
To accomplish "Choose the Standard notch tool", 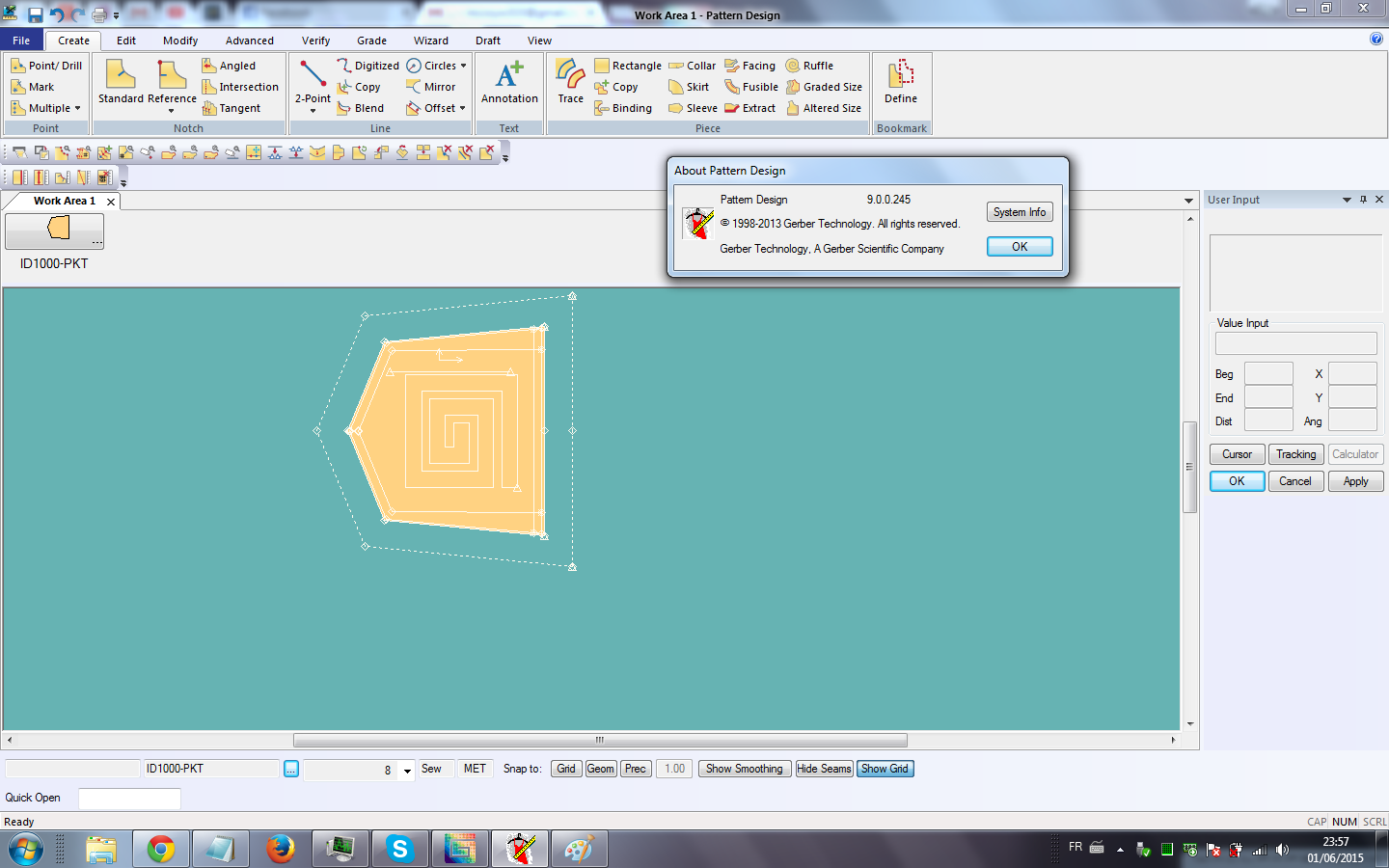I will click(121, 82).
